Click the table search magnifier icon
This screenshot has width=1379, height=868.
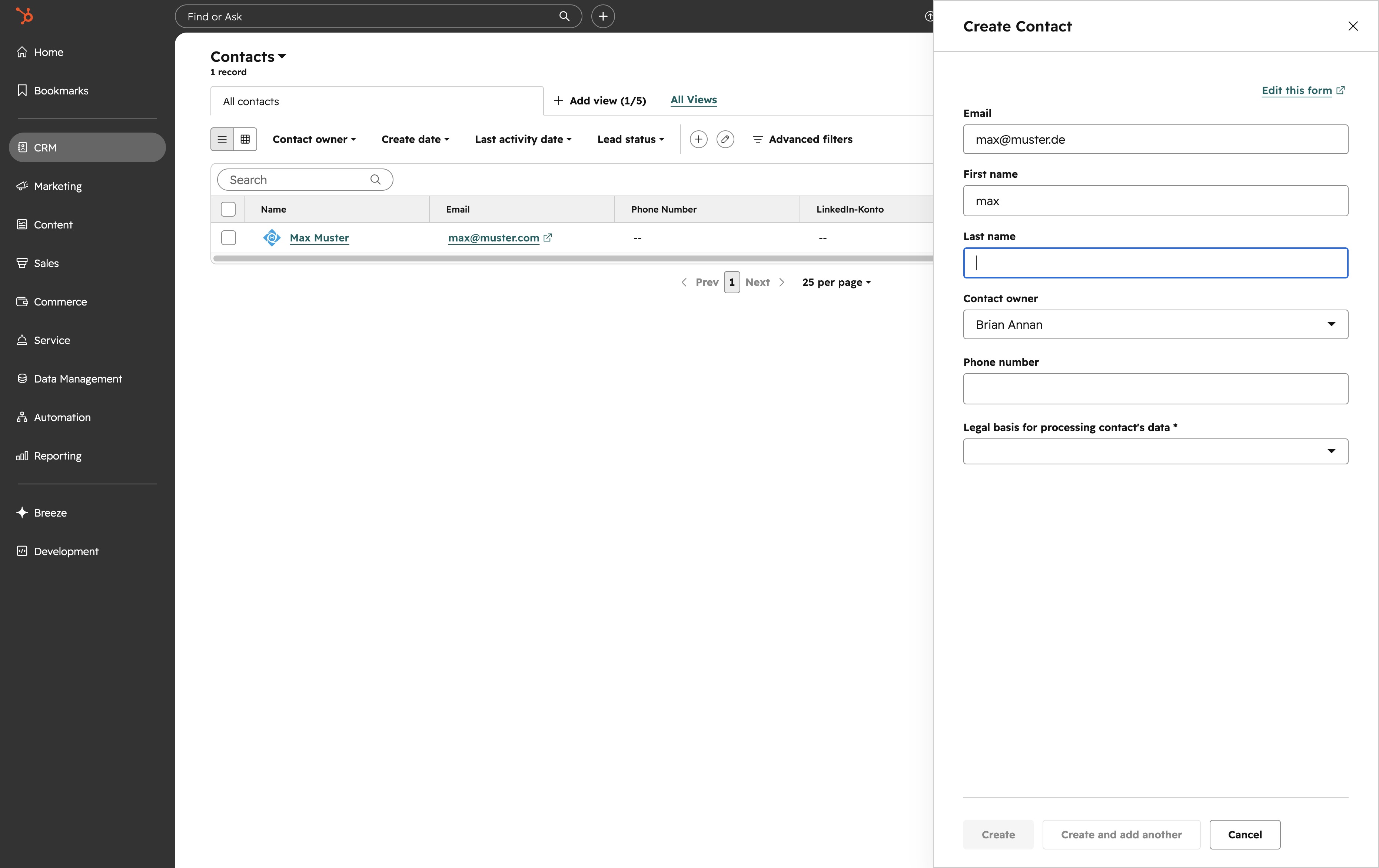(x=376, y=180)
